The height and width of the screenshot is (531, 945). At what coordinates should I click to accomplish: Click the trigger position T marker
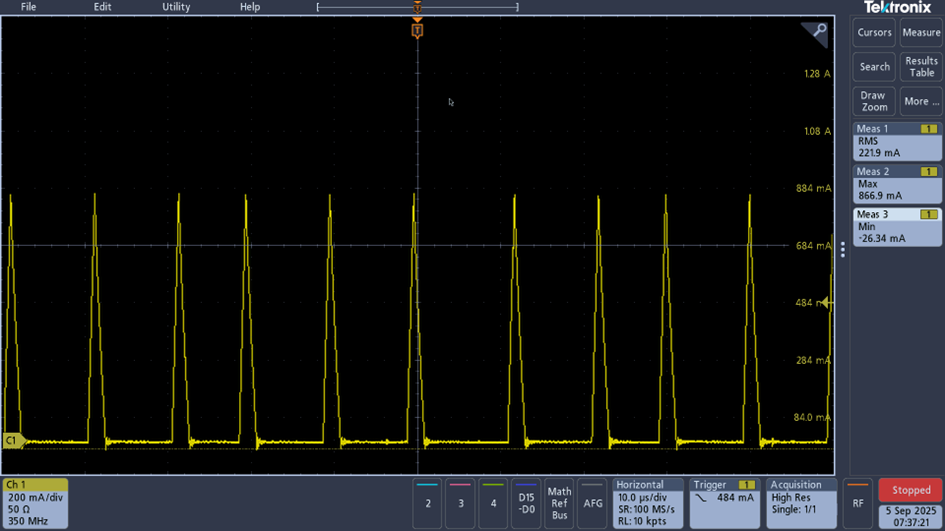[417, 31]
